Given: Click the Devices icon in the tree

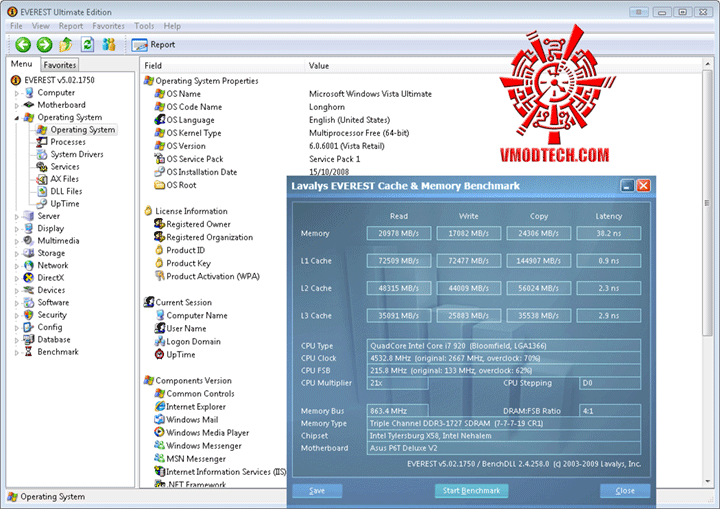Looking at the screenshot, I should tap(29, 290).
